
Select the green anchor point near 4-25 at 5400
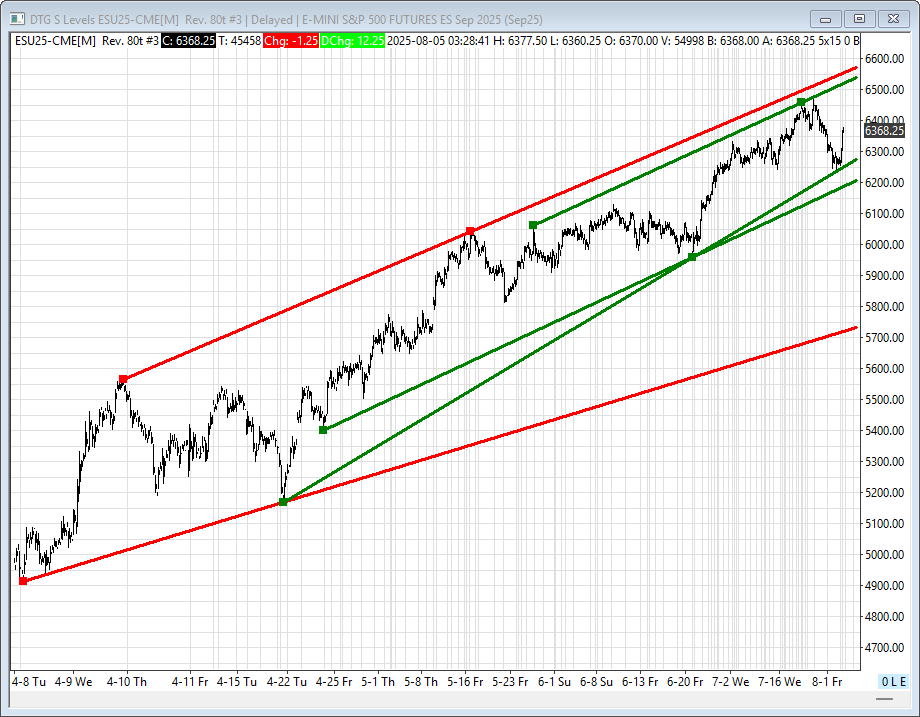[323, 430]
